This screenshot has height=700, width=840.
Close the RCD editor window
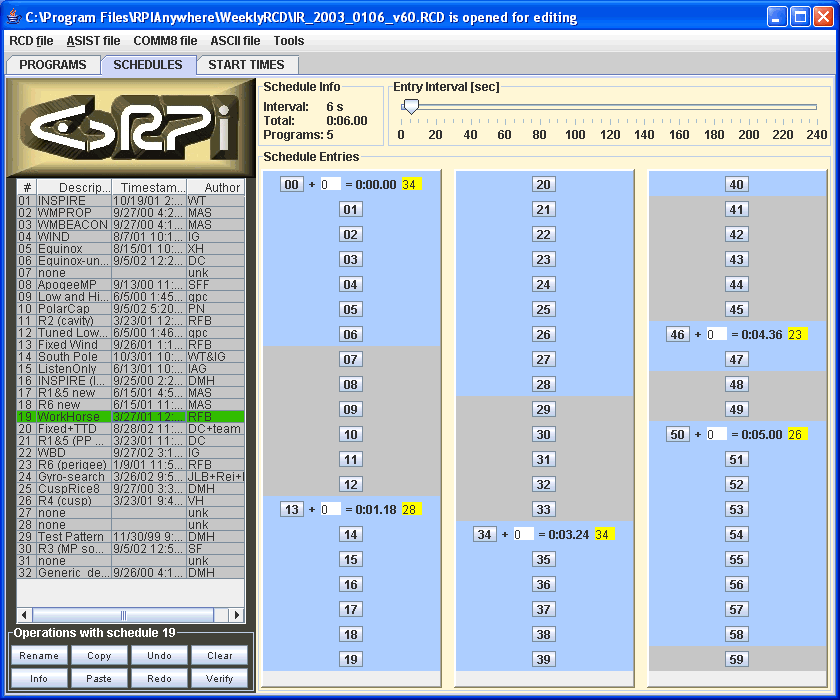823,17
